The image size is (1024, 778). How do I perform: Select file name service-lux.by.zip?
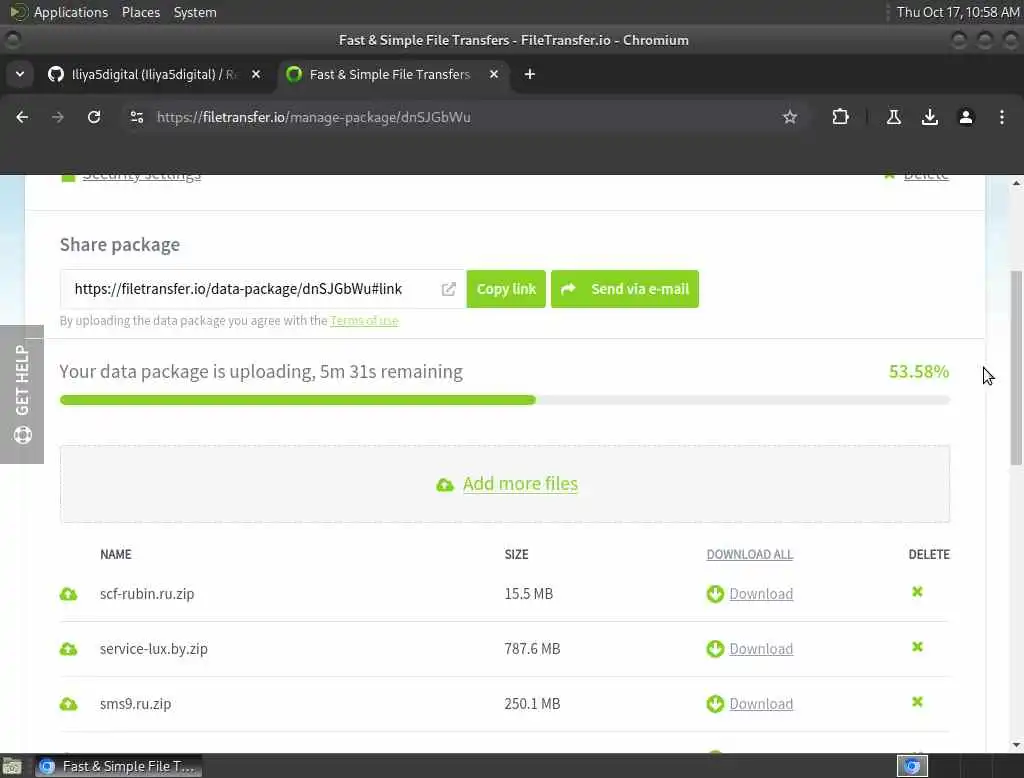point(153,649)
